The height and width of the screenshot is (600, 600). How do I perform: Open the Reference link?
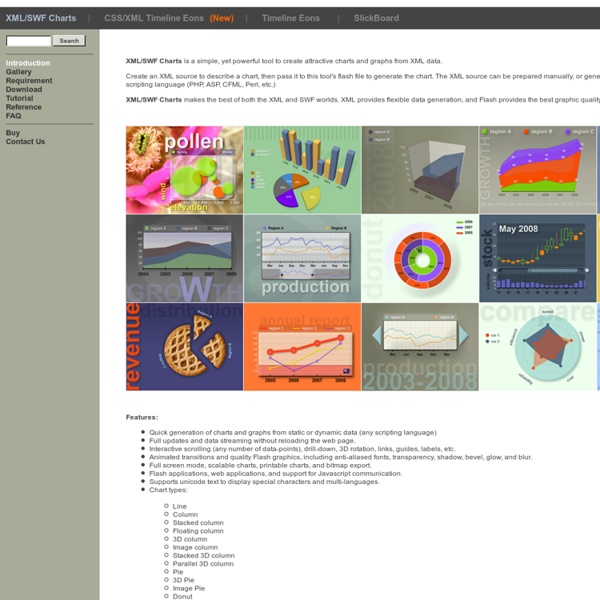click(x=24, y=107)
